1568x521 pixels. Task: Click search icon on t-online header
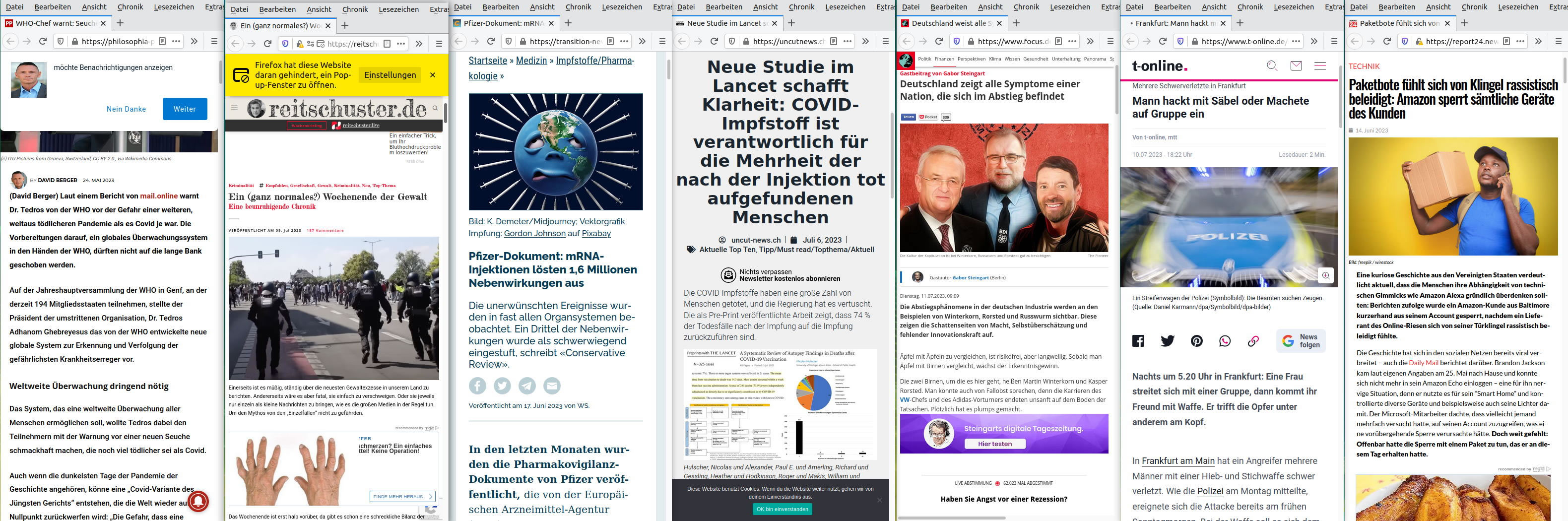coord(1272,65)
